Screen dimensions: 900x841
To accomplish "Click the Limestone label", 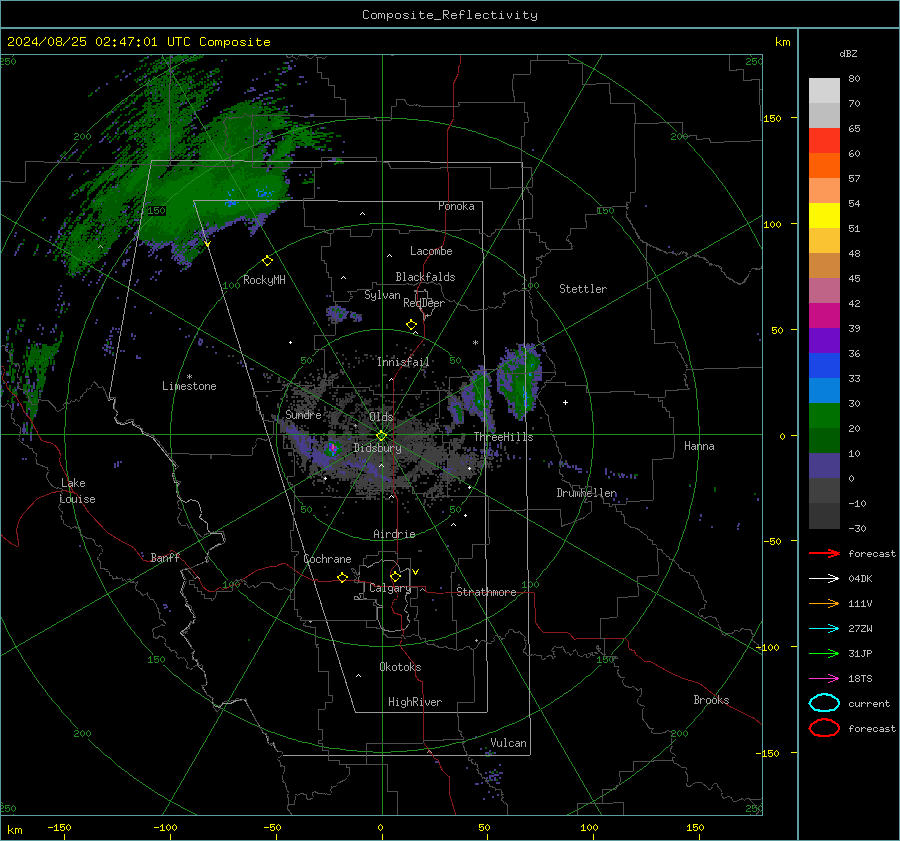I will pos(189,386).
